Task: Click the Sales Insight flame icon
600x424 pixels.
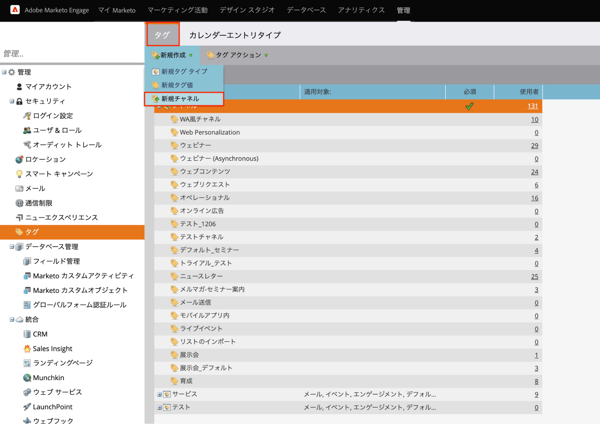Action: [27, 349]
